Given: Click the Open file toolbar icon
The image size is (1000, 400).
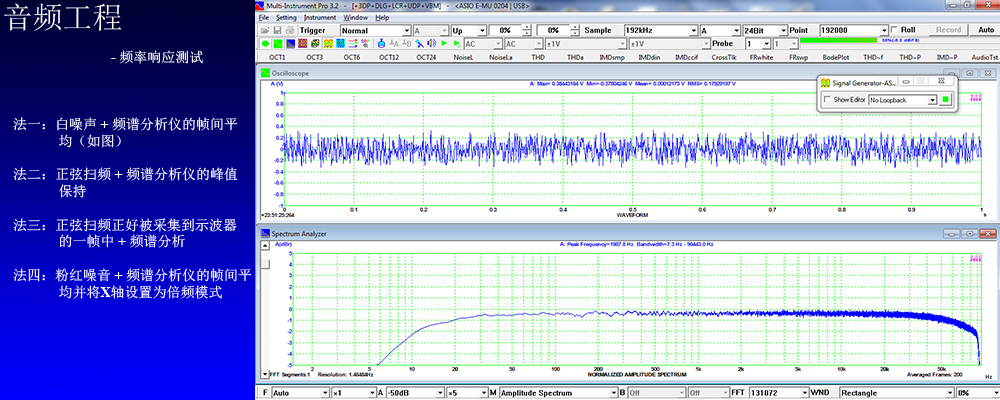Looking at the screenshot, I should coord(265,30).
